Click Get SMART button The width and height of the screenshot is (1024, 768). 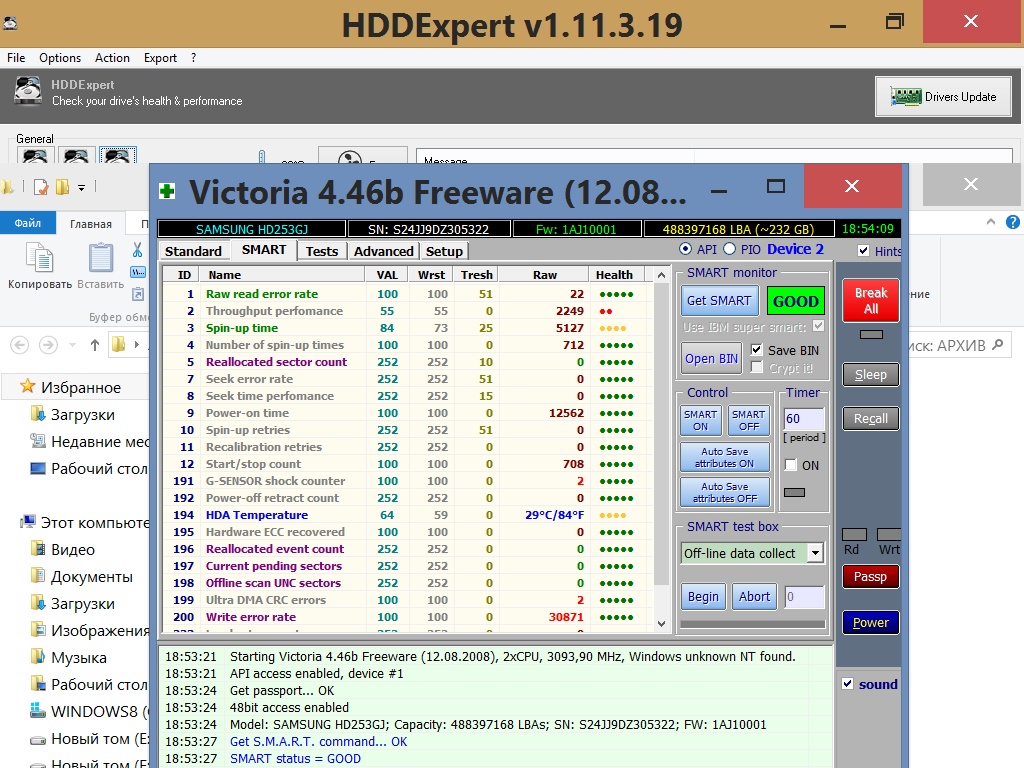click(x=719, y=300)
